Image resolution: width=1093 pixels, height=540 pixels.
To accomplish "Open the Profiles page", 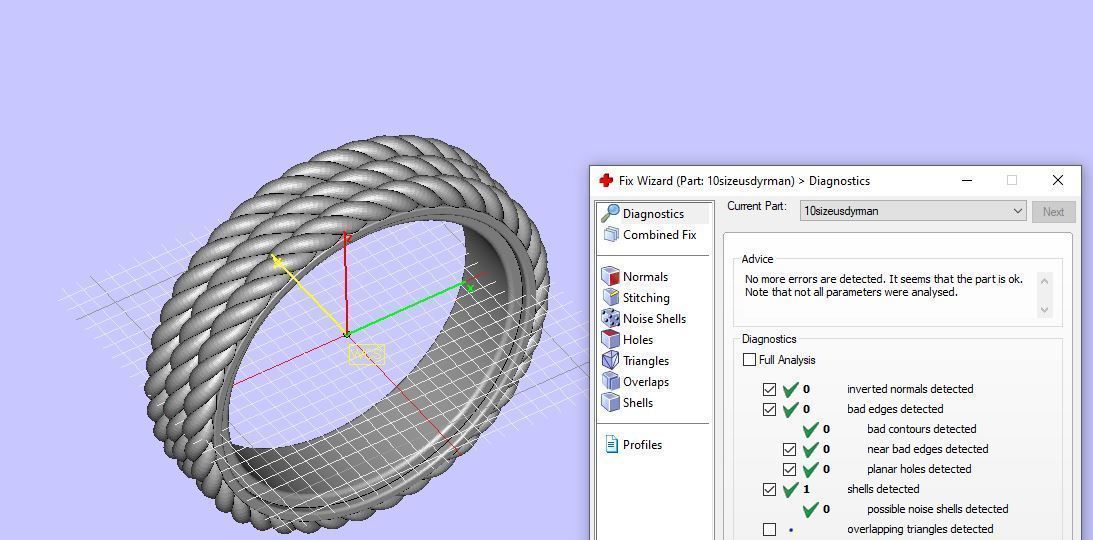I will (x=642, y=445).
